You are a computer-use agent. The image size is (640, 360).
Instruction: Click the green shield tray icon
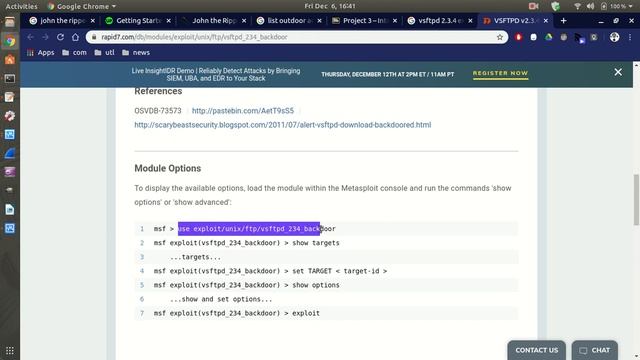click(x=556, y=6)
